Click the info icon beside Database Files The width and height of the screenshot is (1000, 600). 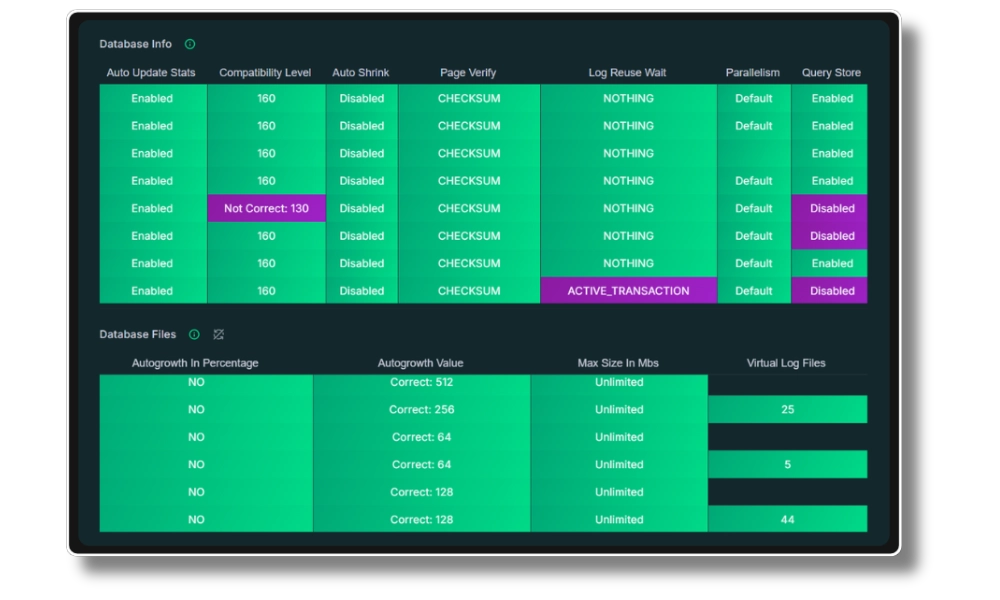tap(194, 334)
